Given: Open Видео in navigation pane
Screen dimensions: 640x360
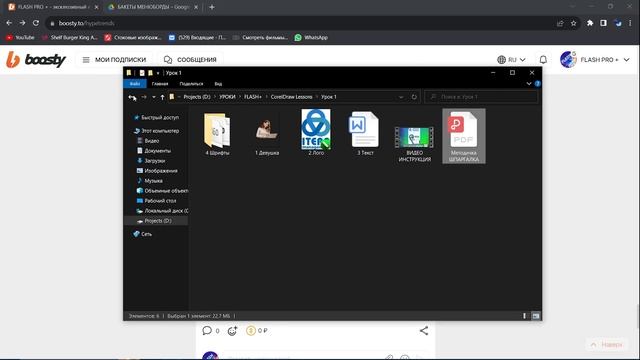Looking at the screenshot, I should (151, 141).
